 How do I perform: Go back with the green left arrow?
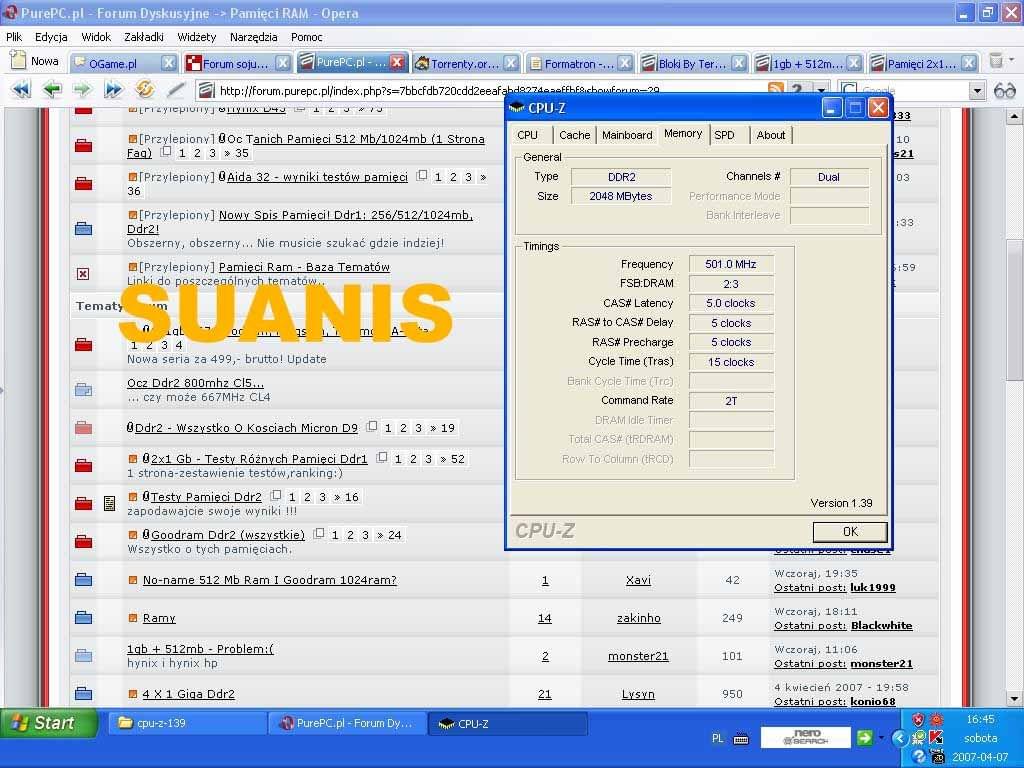52,89
